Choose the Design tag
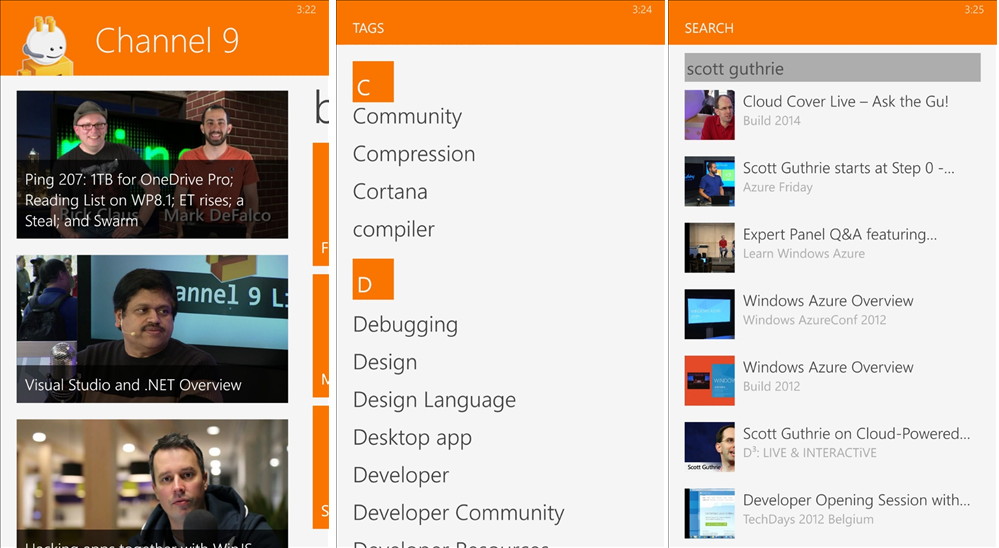This screenshot has width=999, height=548. [x=385, y=363]
